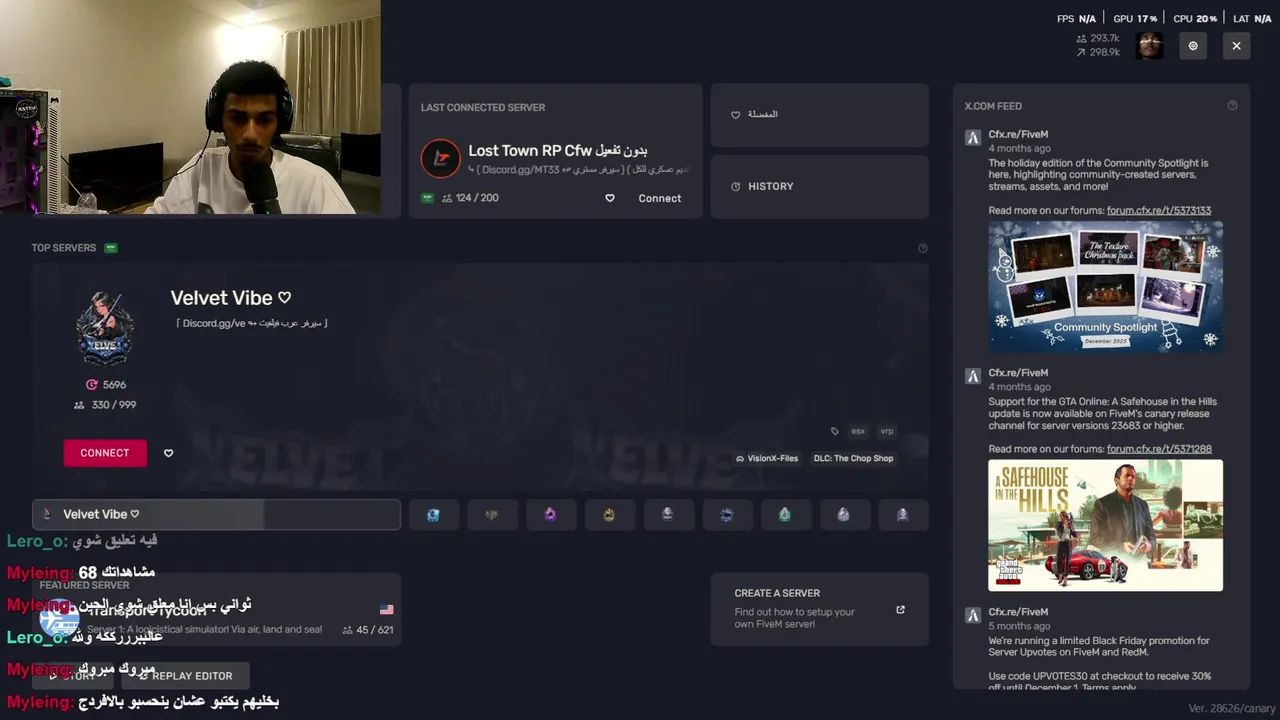Click the 330 / 999 player count
Viewport: 1280px width, 720px height.
pyautogui.click(x=105, y=405)
